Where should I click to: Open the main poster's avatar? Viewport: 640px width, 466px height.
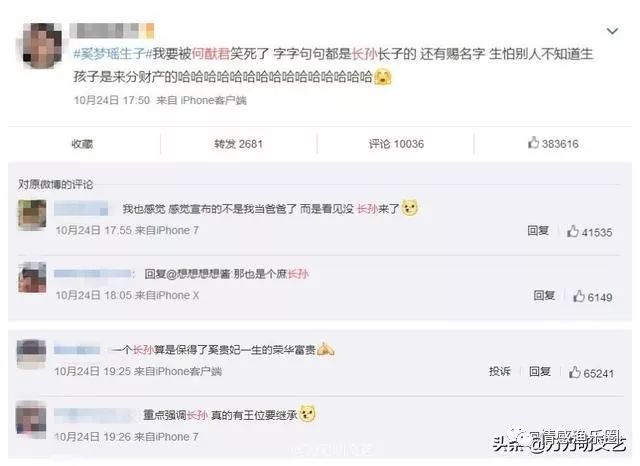tap(40, 44)
